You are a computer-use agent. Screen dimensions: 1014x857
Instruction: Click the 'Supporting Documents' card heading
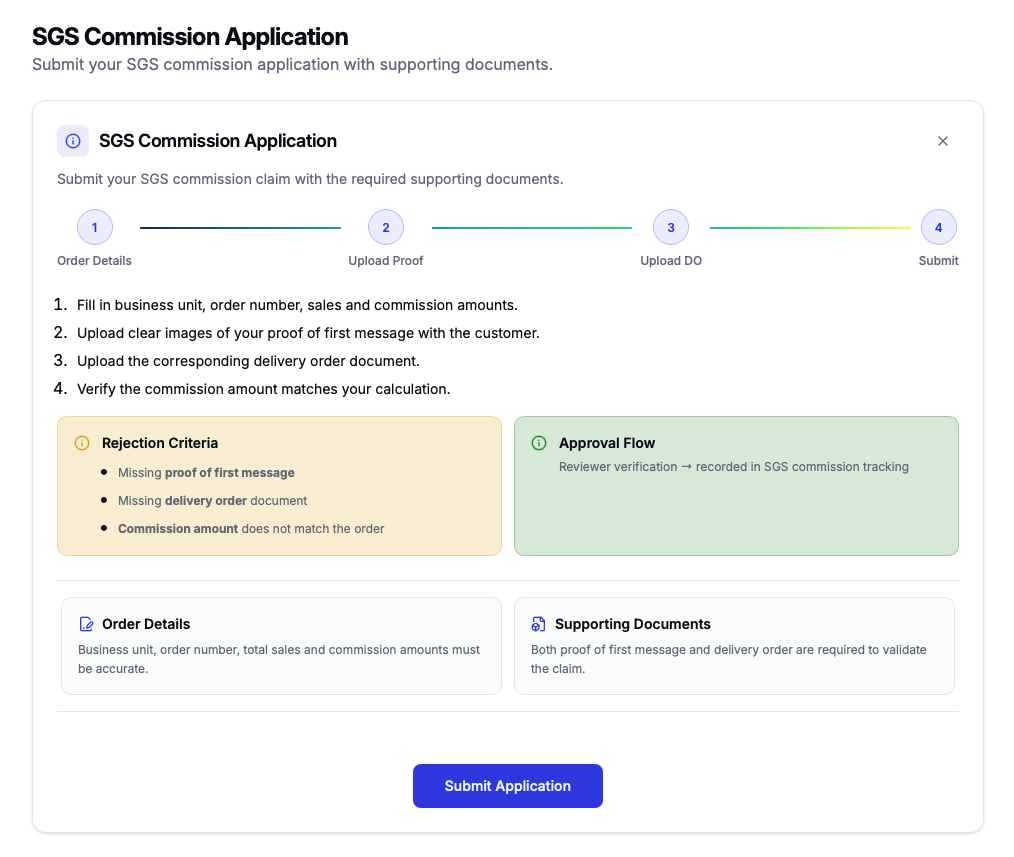(632, 624)
